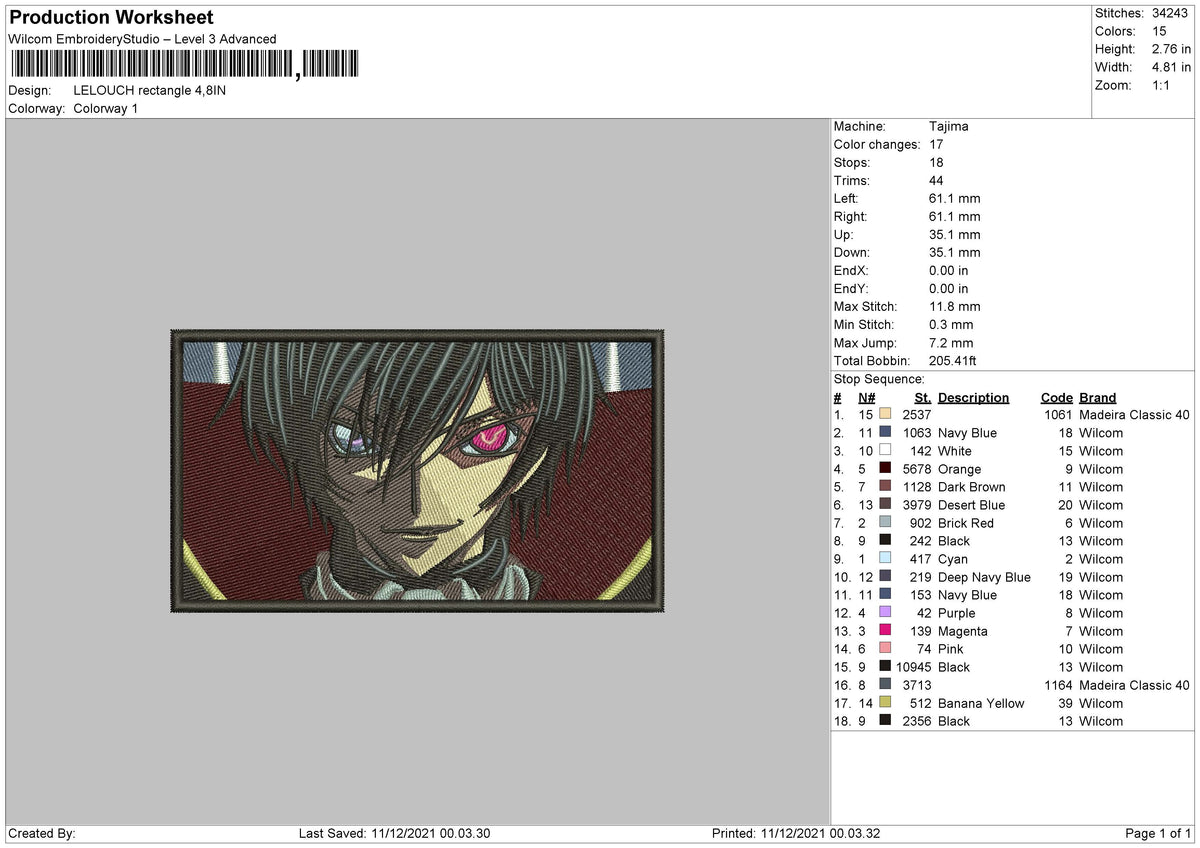1200x848 pixels.
Task: Select Navy Blue swatch with 153 stitches
Action: point(885,595)
